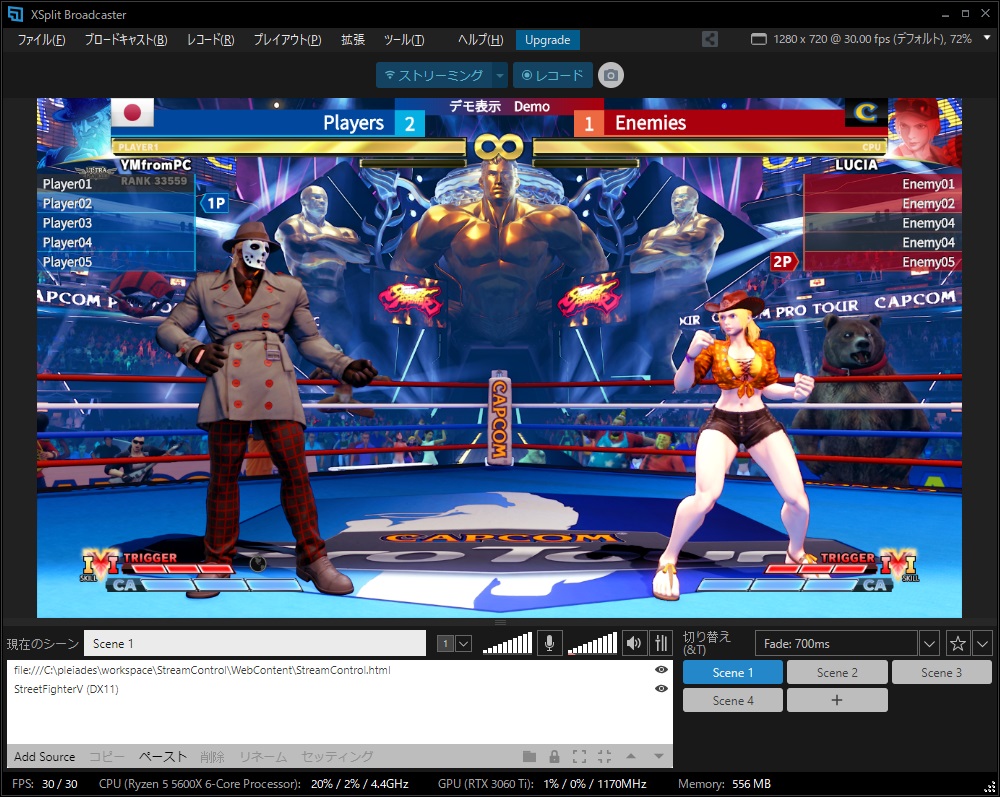The height and width of the screenshot is (797, 1000).
Task: Open the レコード(R) menu
Action: click(210, 40)
